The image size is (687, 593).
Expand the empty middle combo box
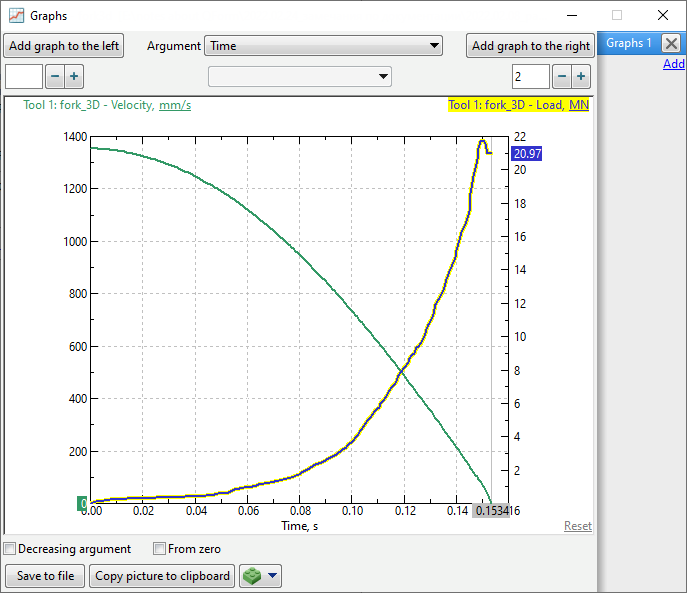click(299, 77)
